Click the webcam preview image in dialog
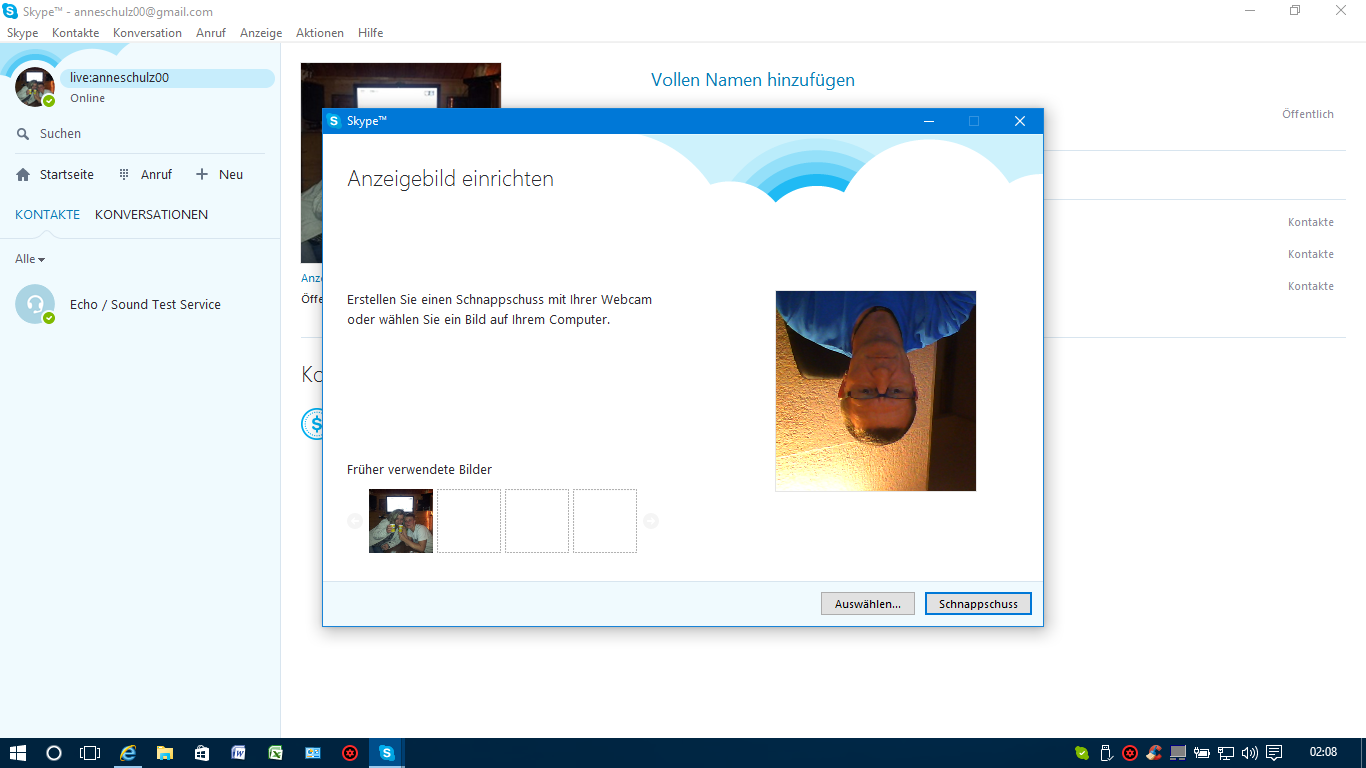 [x=876, y=391]
